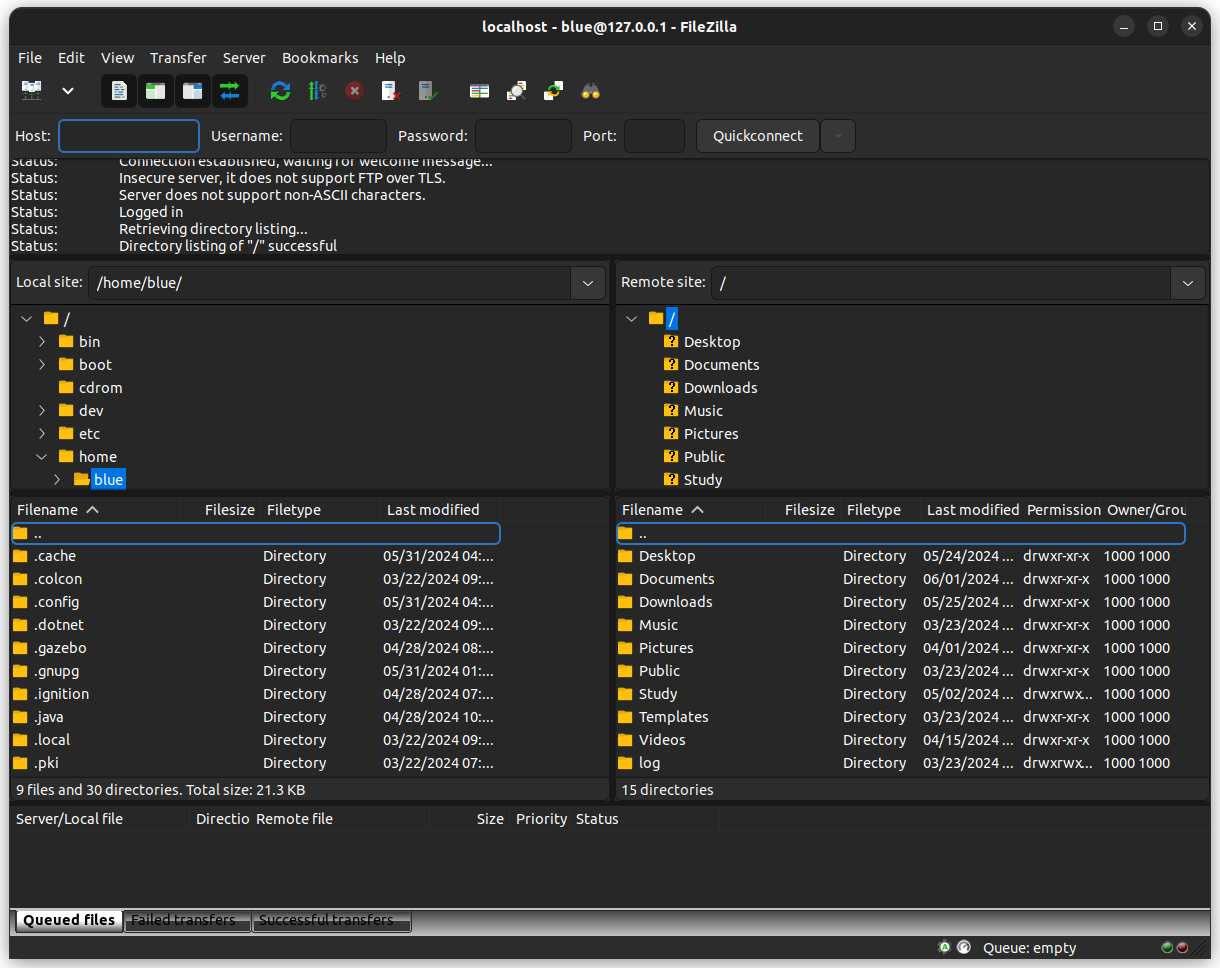This screenshot has height=968, width=1220.
Task: Toggle the remote directory tree display
Action: (x=193, y=91)
